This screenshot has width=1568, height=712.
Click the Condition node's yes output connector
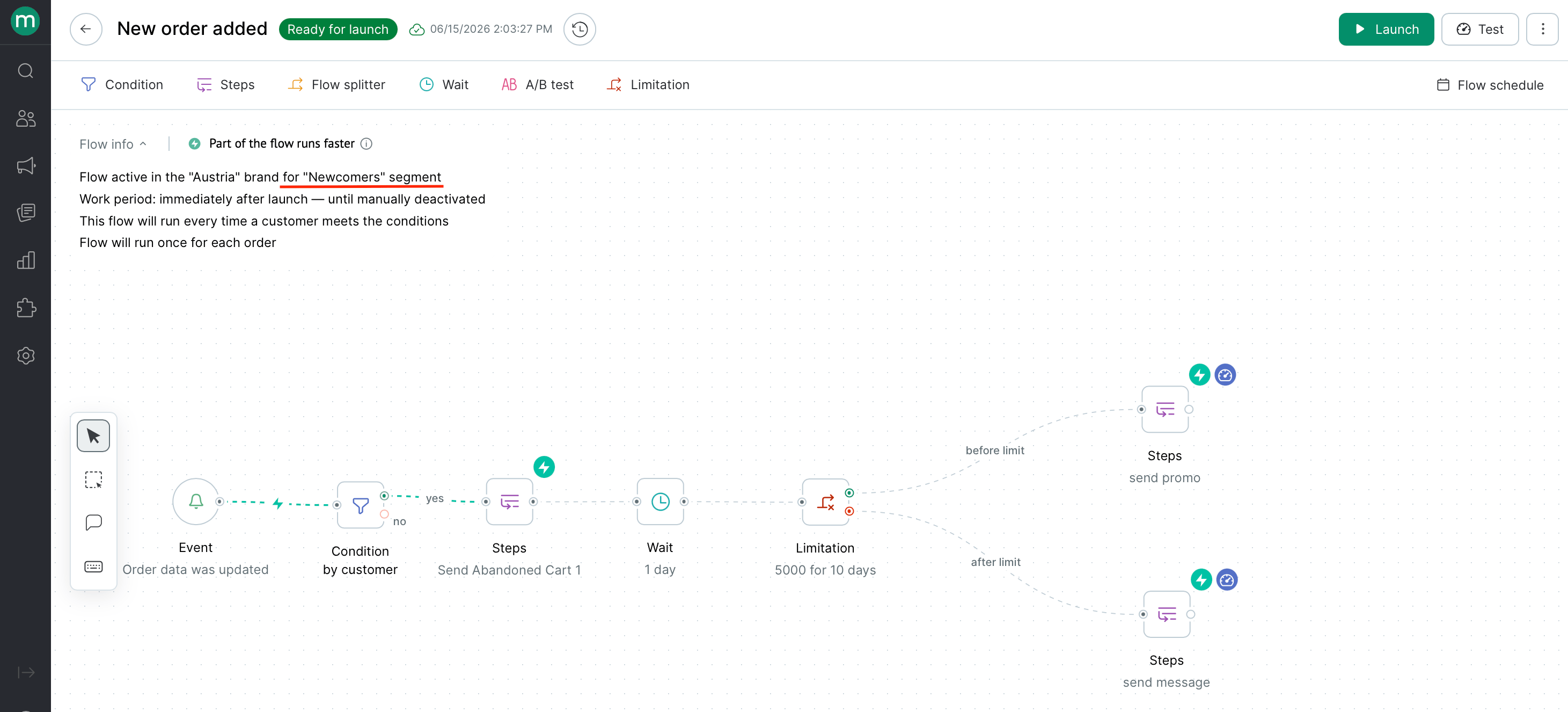coord(384,496)
